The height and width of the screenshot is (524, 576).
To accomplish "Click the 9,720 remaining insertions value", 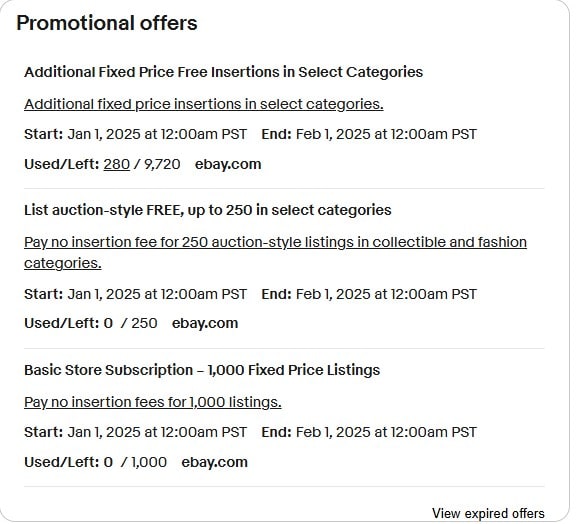I will coord(162,164).
